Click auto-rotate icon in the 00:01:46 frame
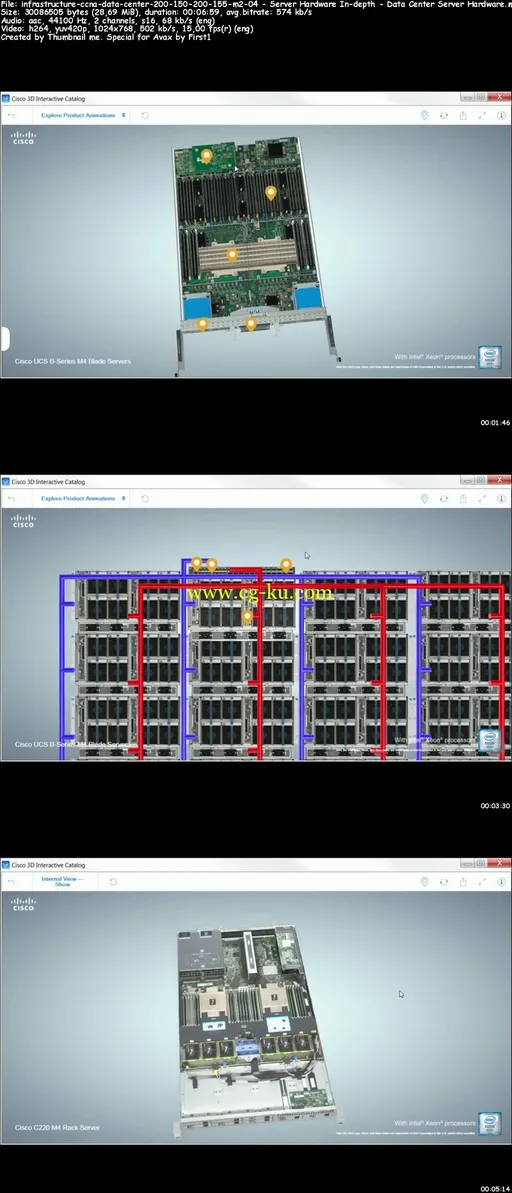 point(444,116)
